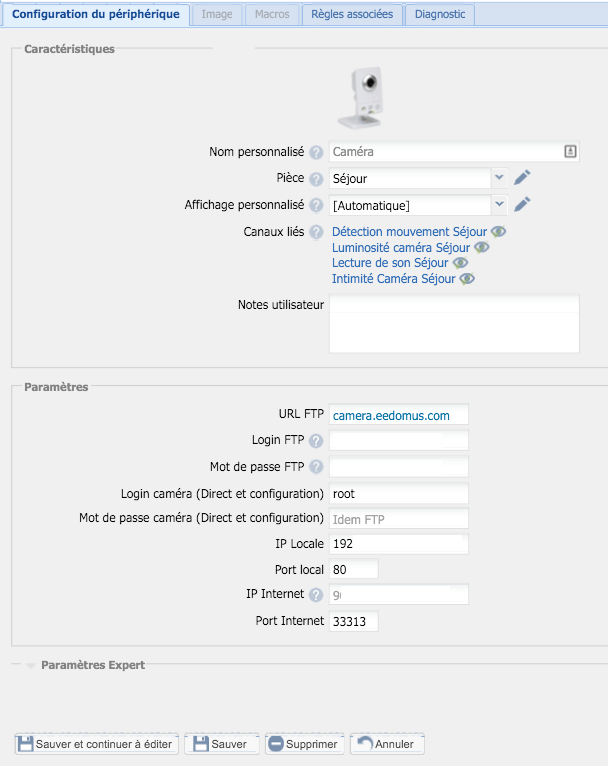Click help icon beside IP Internet
The height and width of the screenshot is (766, 608).
click(316, 595)
